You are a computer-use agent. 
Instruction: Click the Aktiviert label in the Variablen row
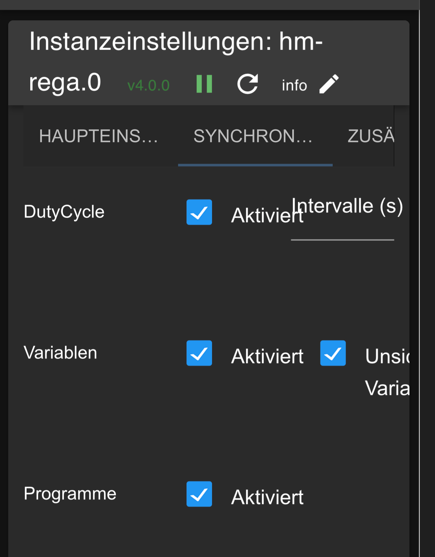click(267, 356)
